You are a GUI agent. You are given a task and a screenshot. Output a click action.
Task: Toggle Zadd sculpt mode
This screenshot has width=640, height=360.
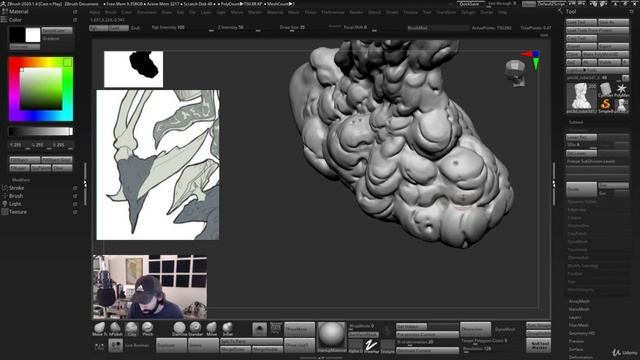[x=119, y=28]
